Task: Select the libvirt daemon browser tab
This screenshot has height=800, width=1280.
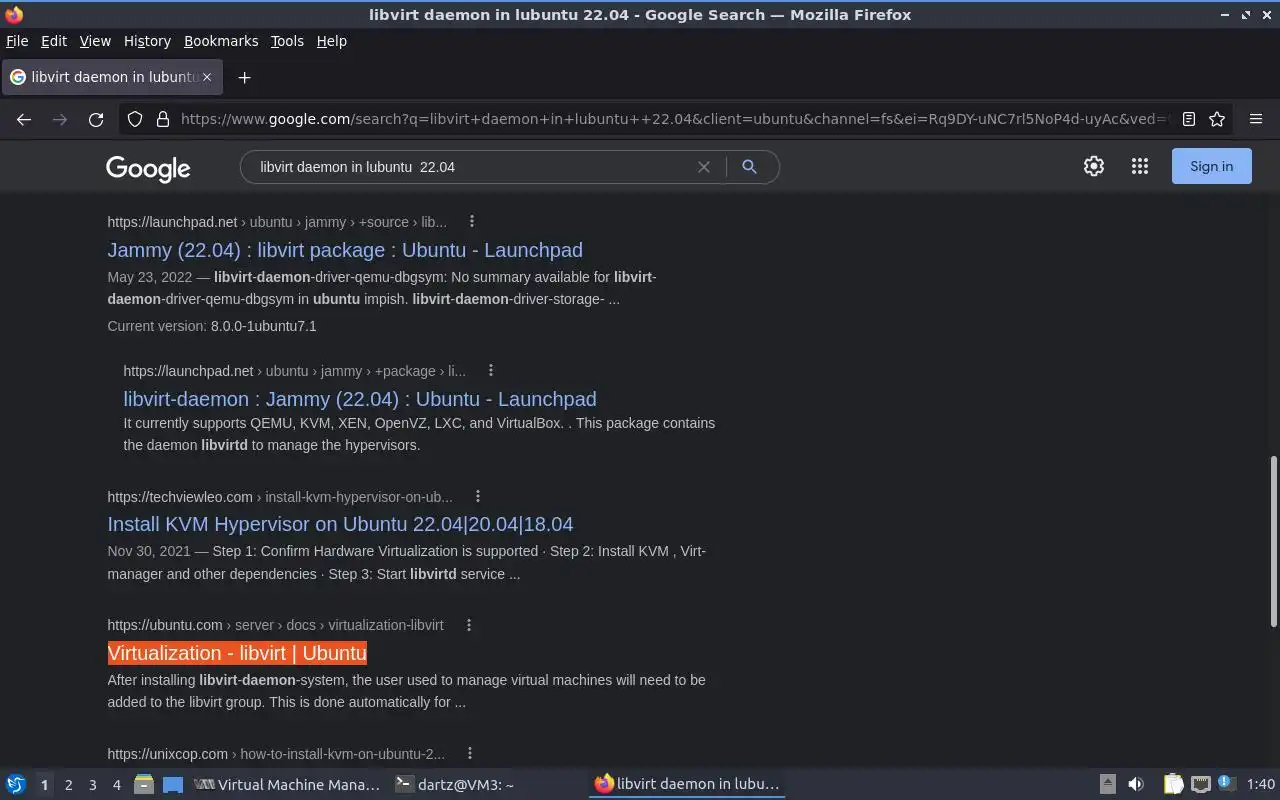Action: [x=112, y=77]
